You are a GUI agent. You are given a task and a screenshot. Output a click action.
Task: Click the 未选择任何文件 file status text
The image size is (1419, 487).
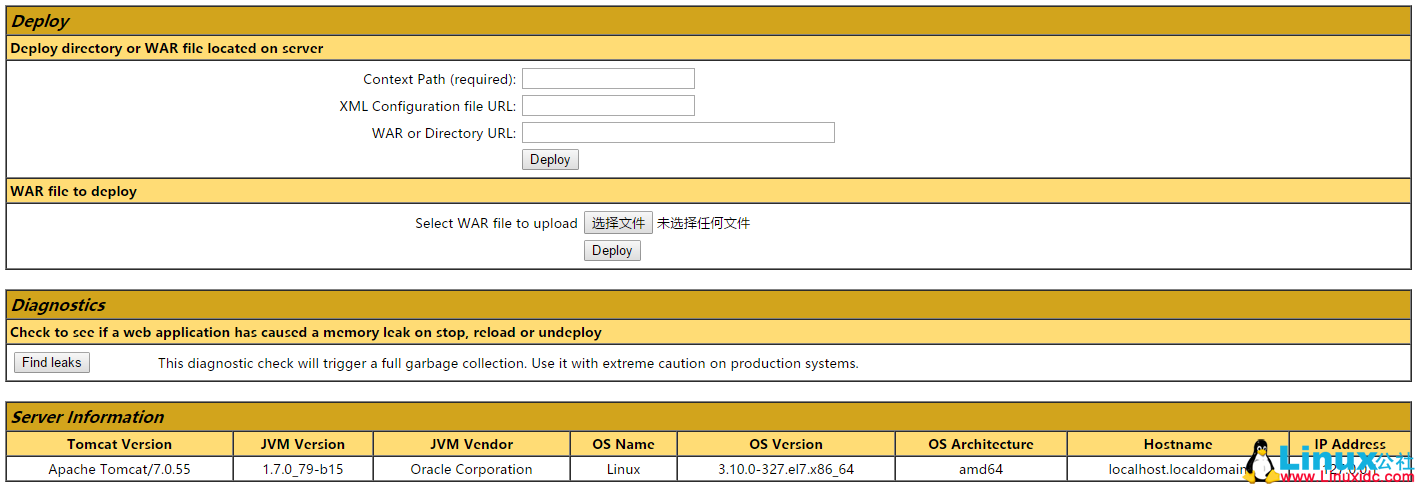coord(703,223)
